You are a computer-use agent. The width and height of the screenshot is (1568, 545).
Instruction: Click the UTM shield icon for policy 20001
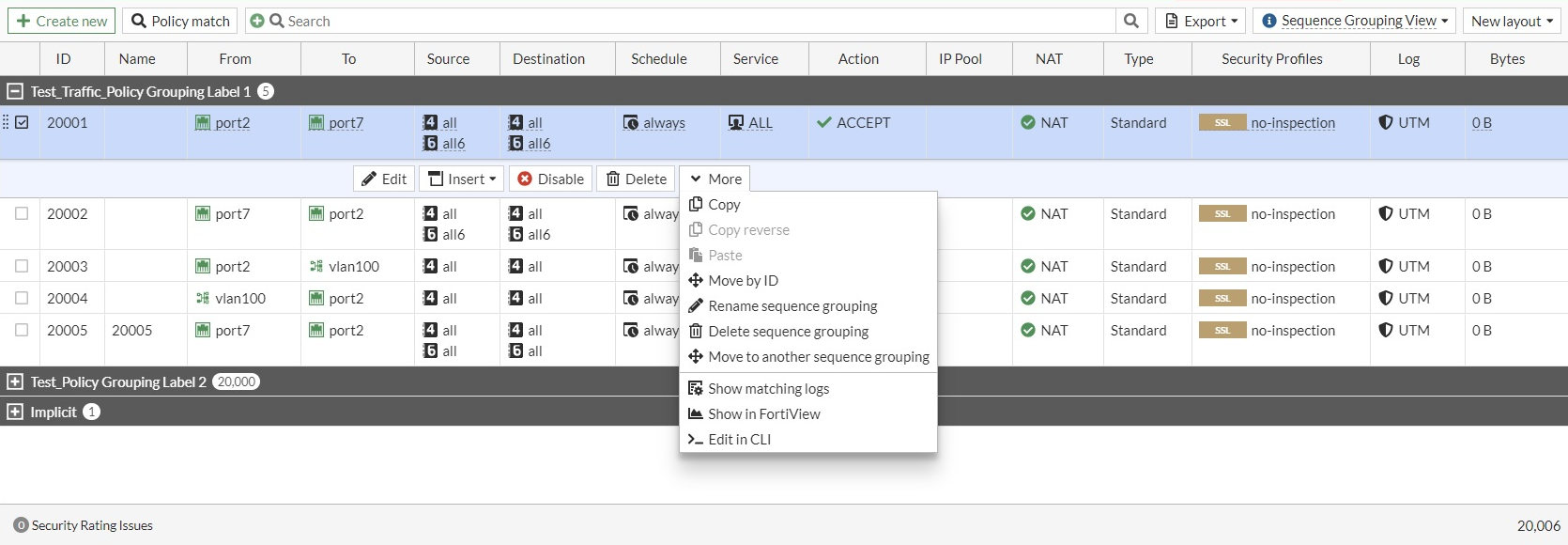click(1385, 122)
